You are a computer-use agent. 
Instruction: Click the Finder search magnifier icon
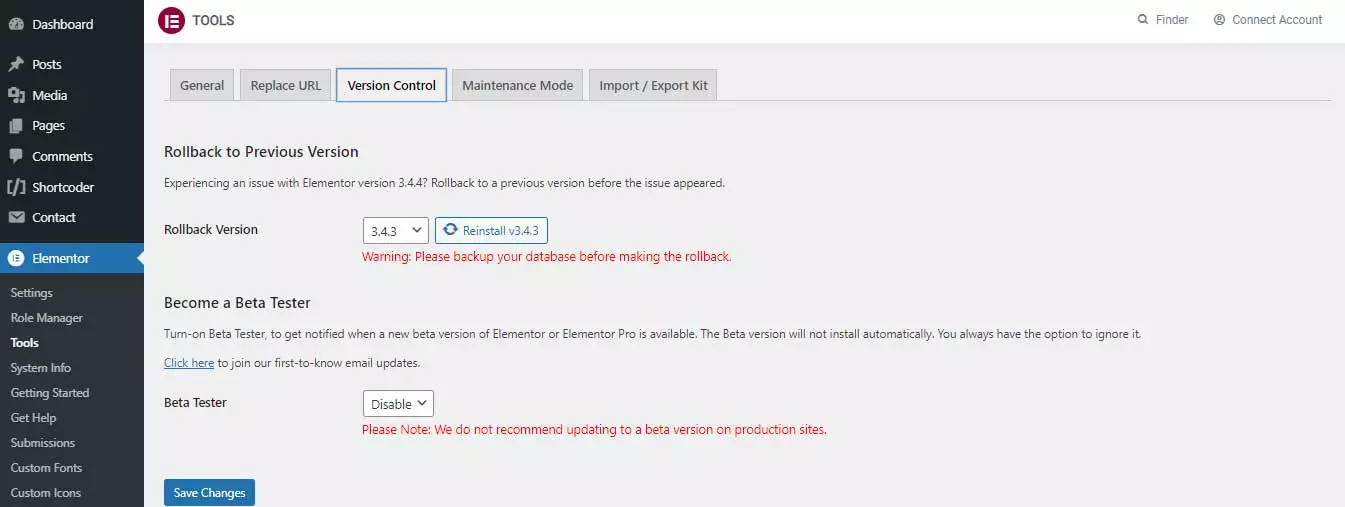[x=1143, y=20]
